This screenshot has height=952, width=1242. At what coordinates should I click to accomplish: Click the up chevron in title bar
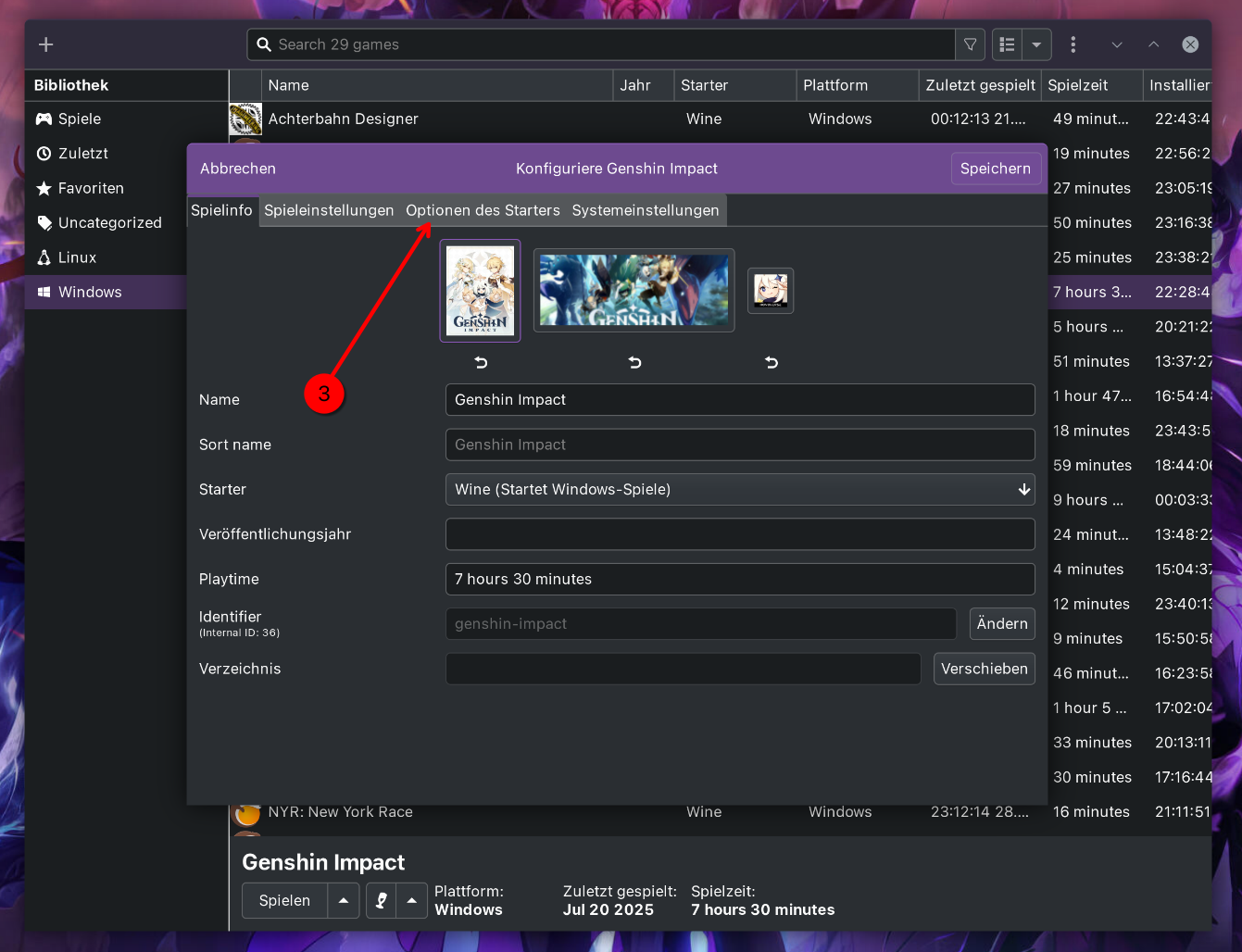pyautogui.click(x=1154, y=44)
